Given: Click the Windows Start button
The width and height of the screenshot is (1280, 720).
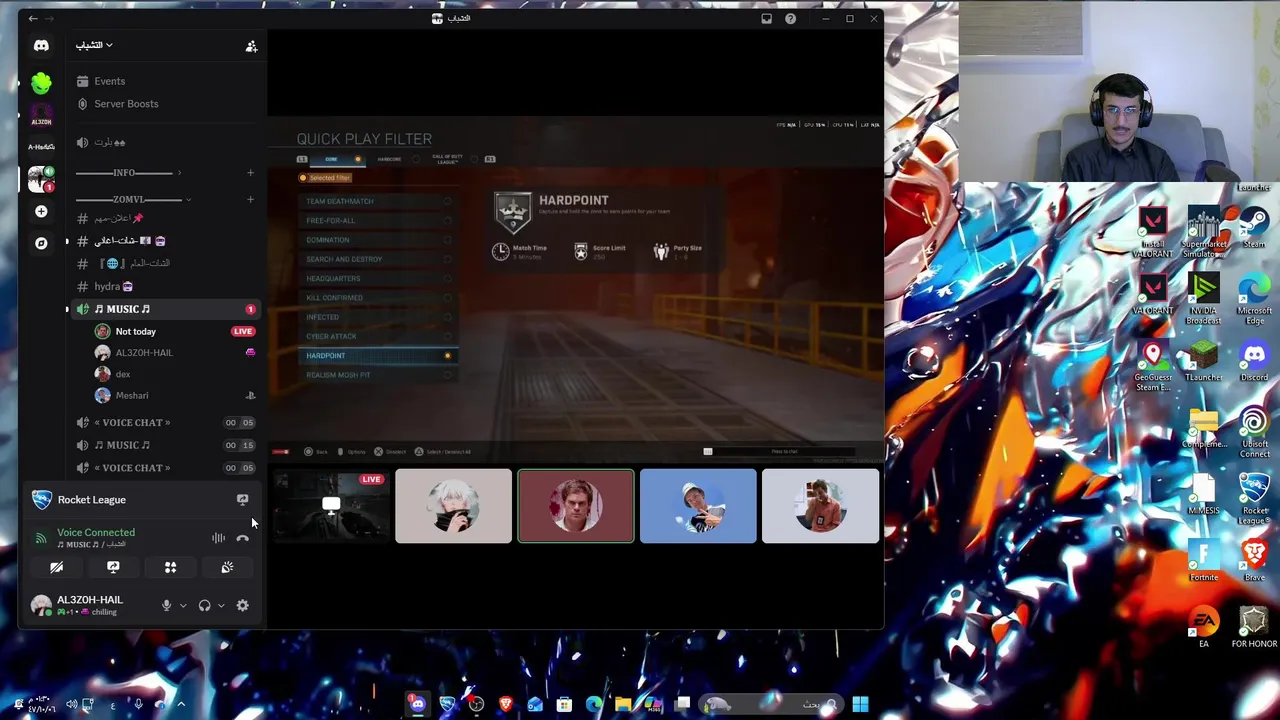Looking at the screenshot, I should [860, 704].
